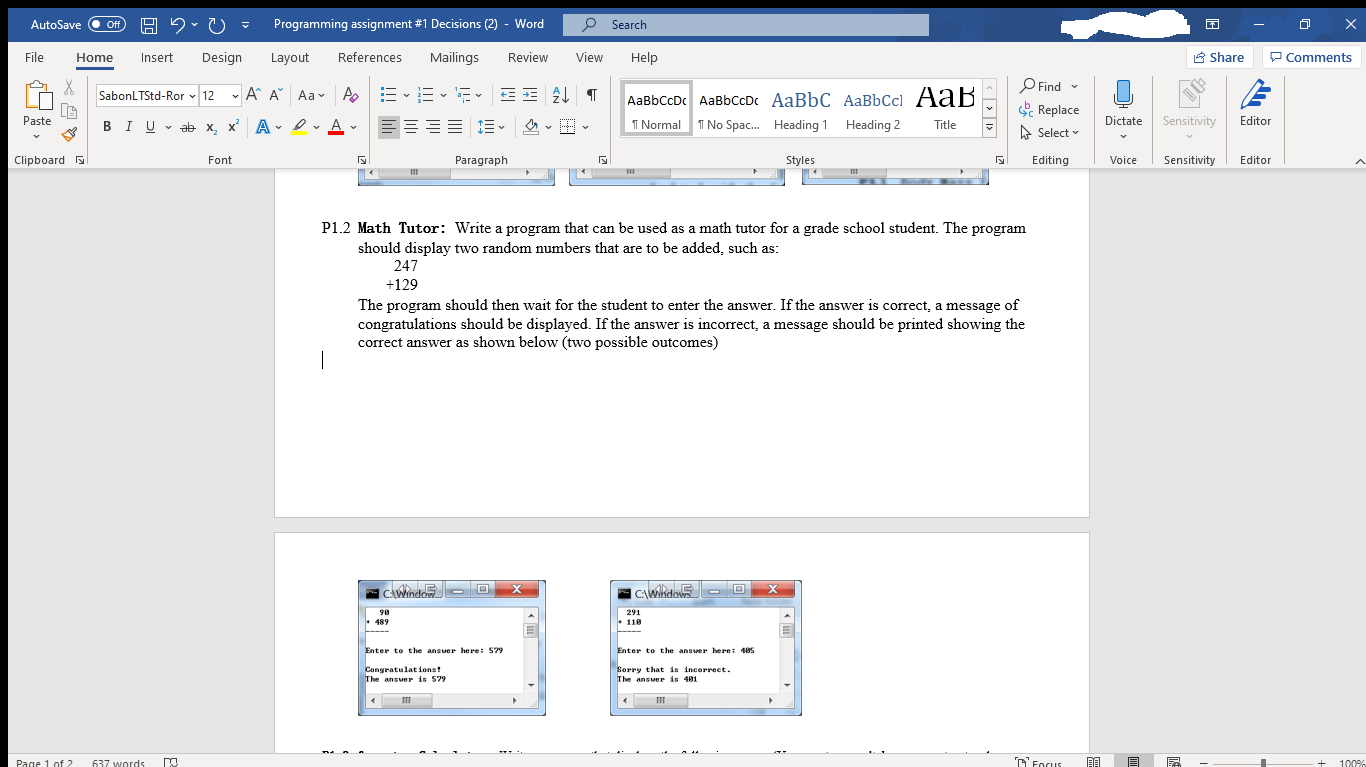Screen dimensions: 1366x767
Task: Toggle italic formatting
Action: pyautogui.click(x=127, y=126)
